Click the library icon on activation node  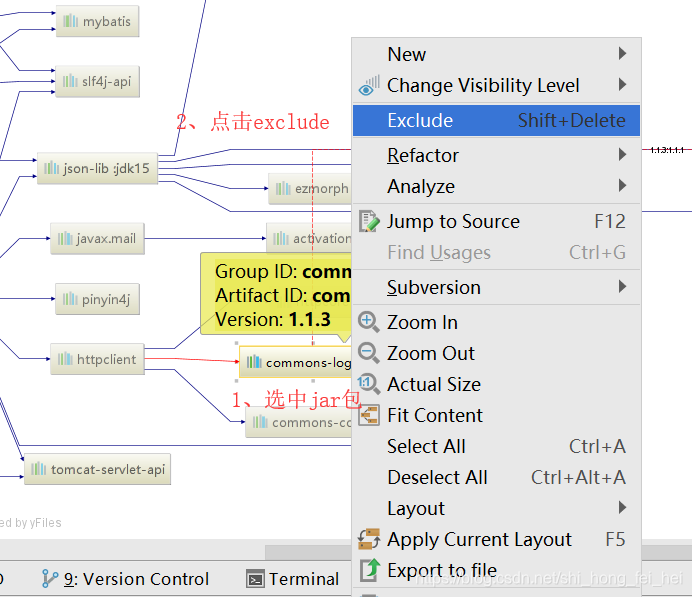[x=281, y=239]
